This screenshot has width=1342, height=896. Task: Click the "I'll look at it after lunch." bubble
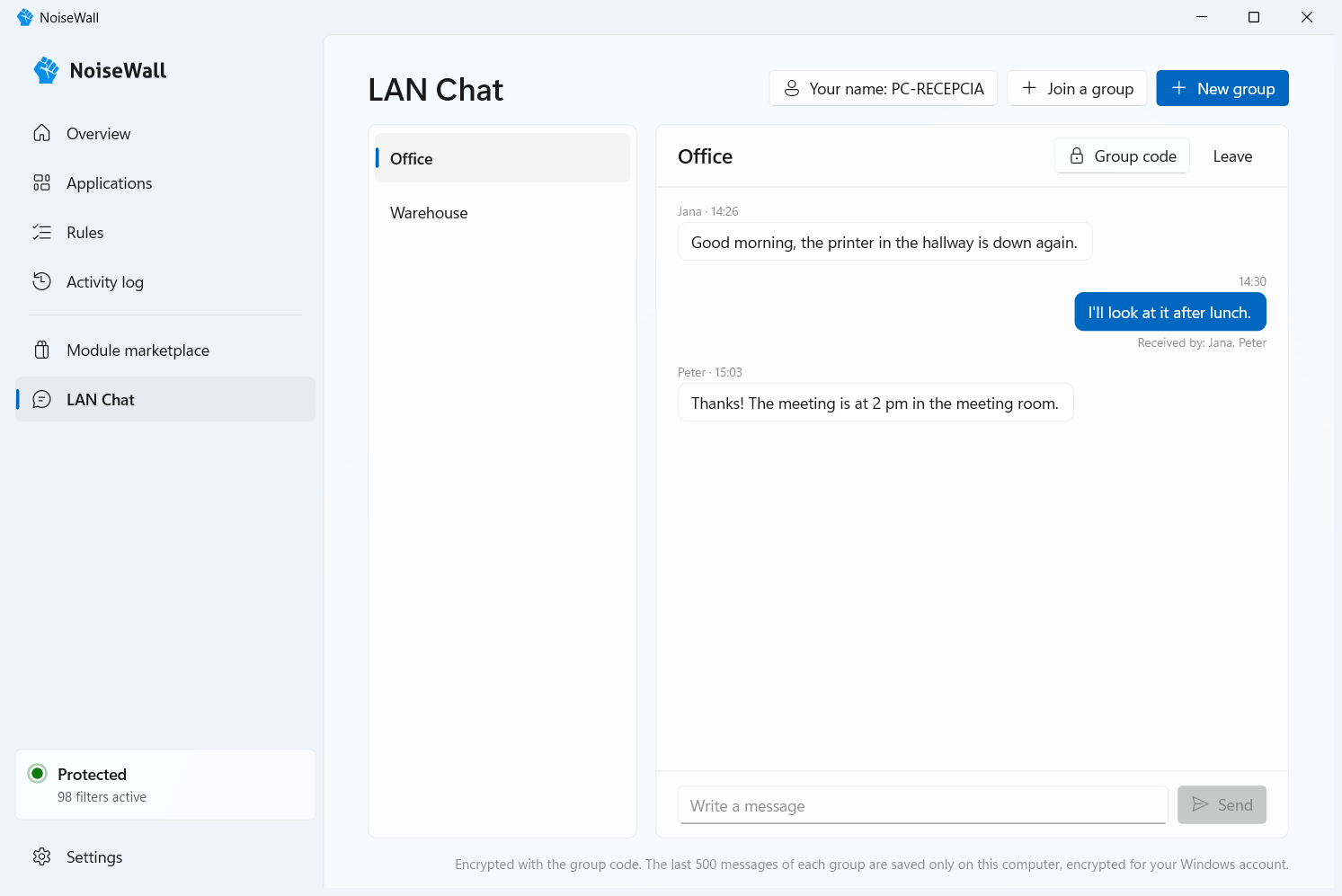pos(1170,312)
